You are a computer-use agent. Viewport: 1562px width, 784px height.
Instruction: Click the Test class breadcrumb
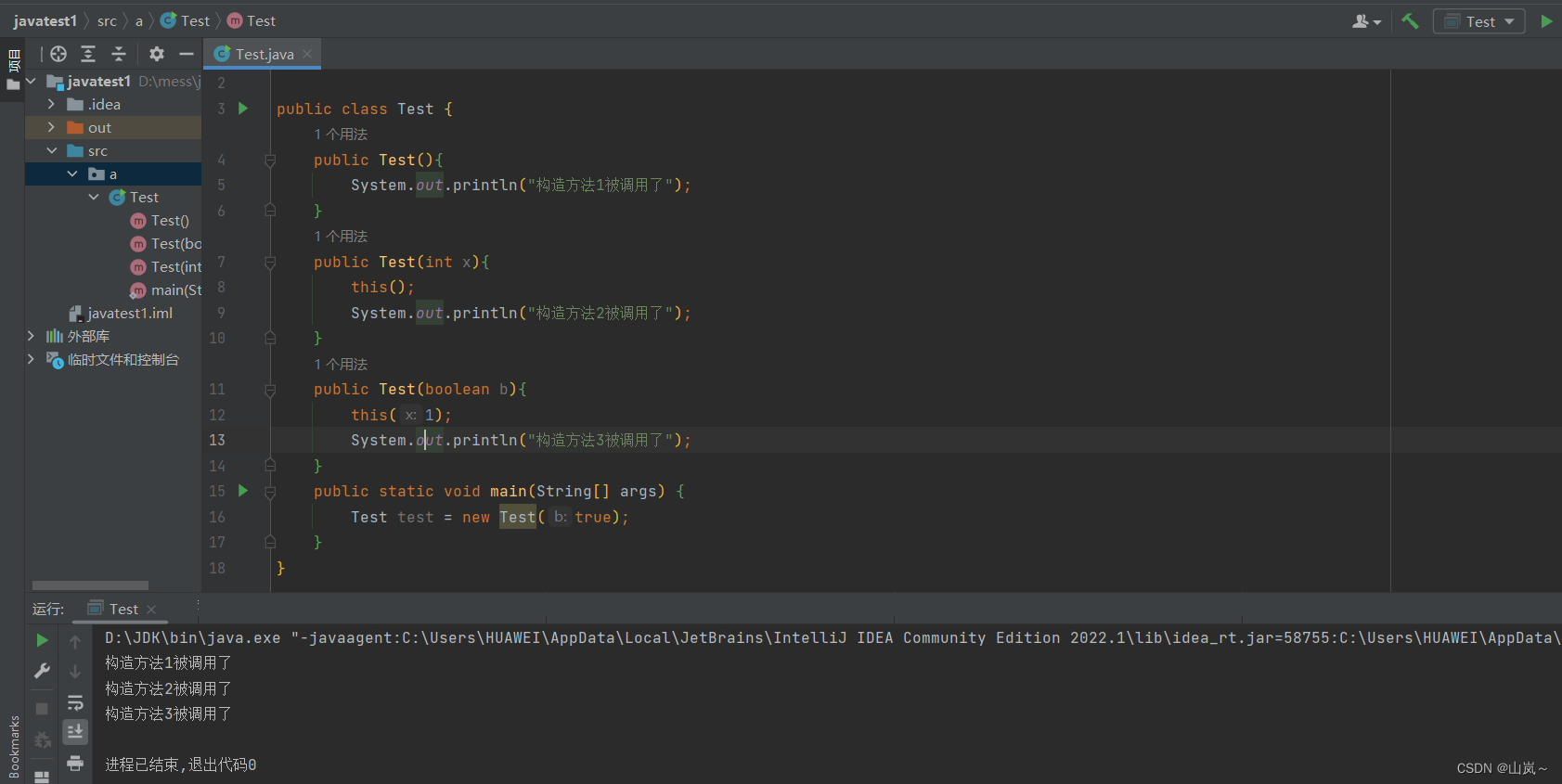[x=186, y=20]
